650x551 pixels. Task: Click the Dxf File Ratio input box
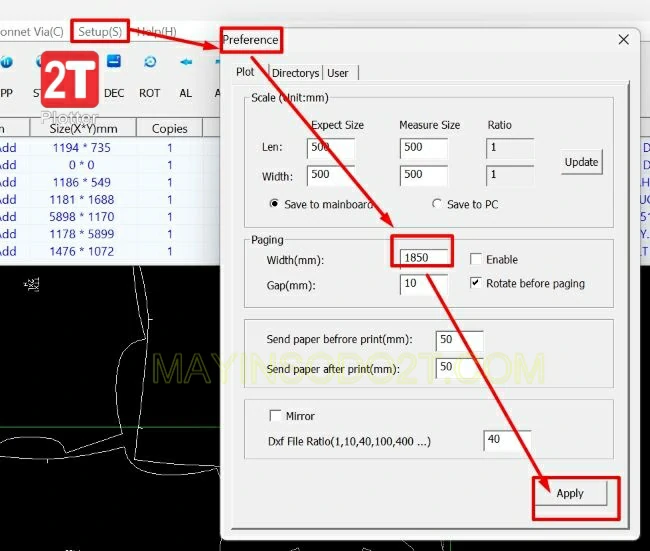pos(506,440)
